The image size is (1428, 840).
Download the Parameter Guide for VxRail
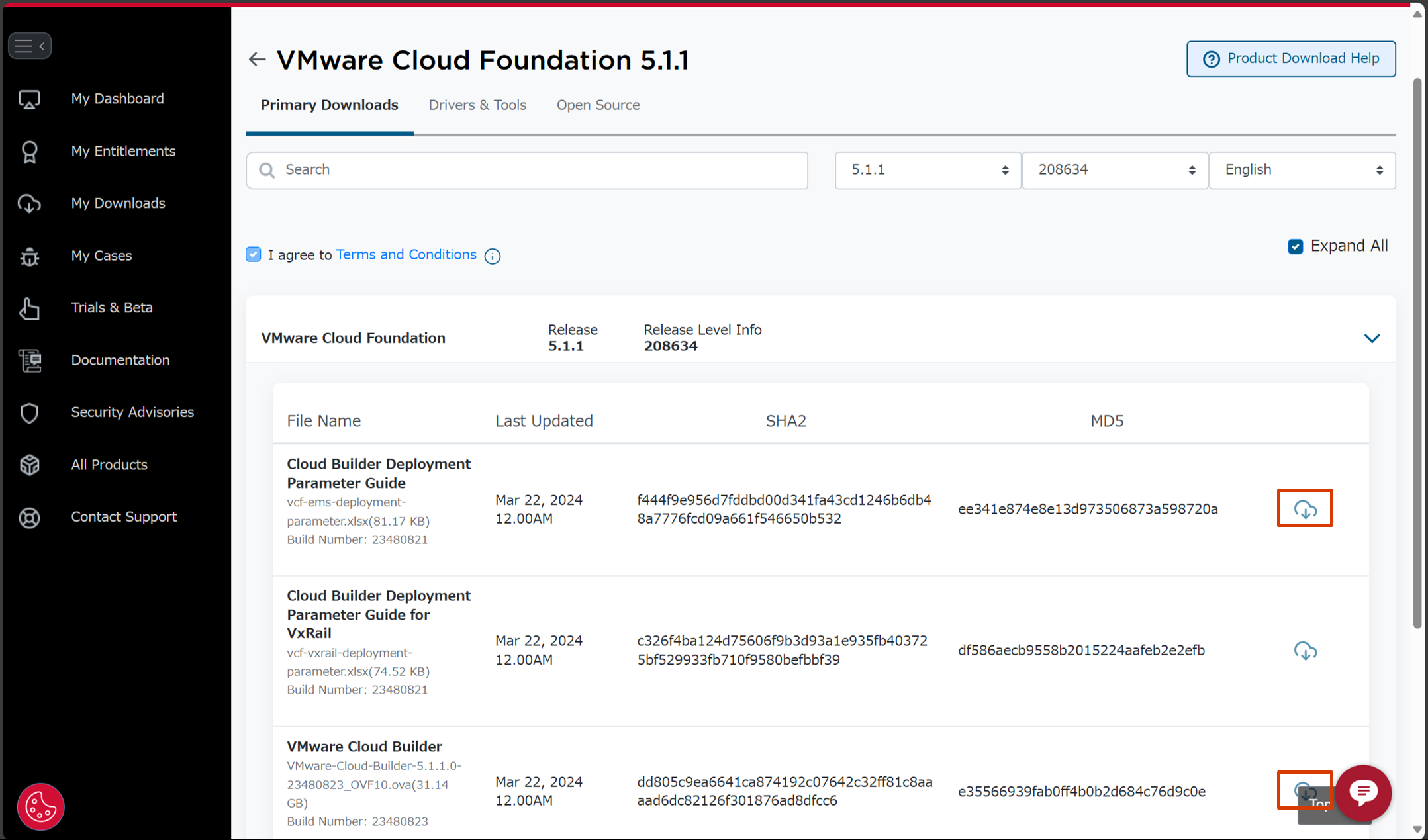(x=1305, y=651)
